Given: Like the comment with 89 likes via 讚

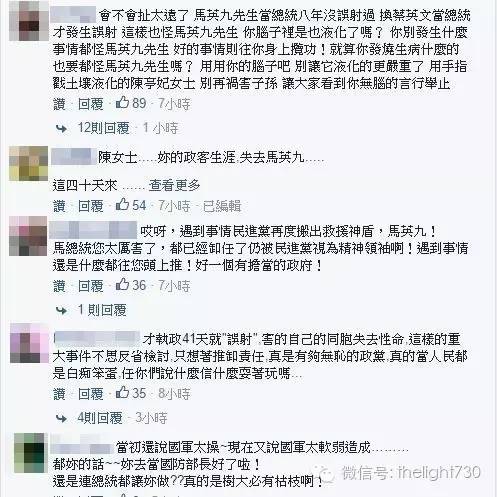Looking at the screenshot, I should pyautogui.click(x=59, y=104).
